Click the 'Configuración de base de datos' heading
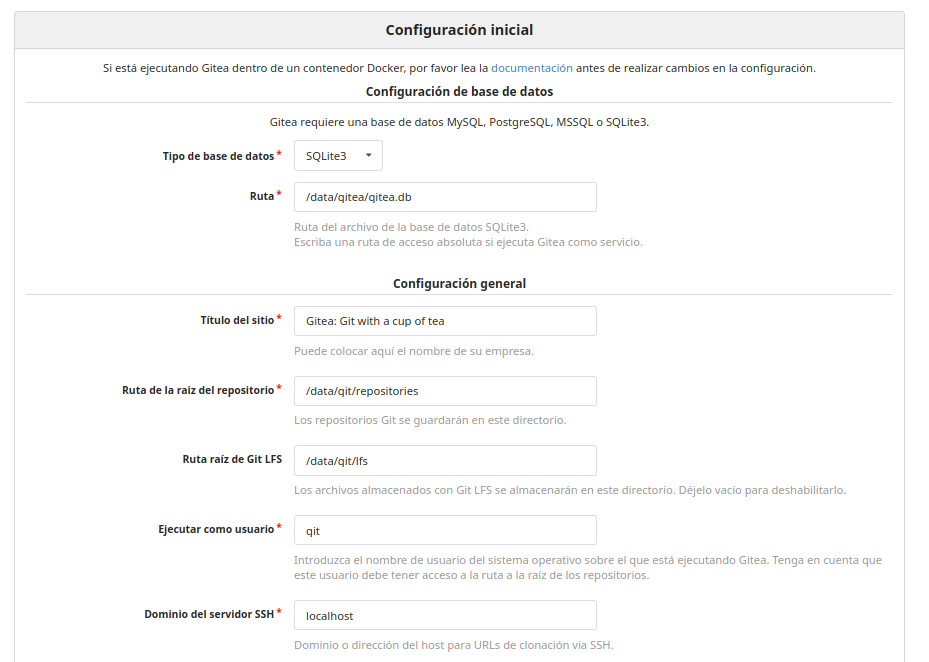Screen dimensions: 929x662 point(459,91)
